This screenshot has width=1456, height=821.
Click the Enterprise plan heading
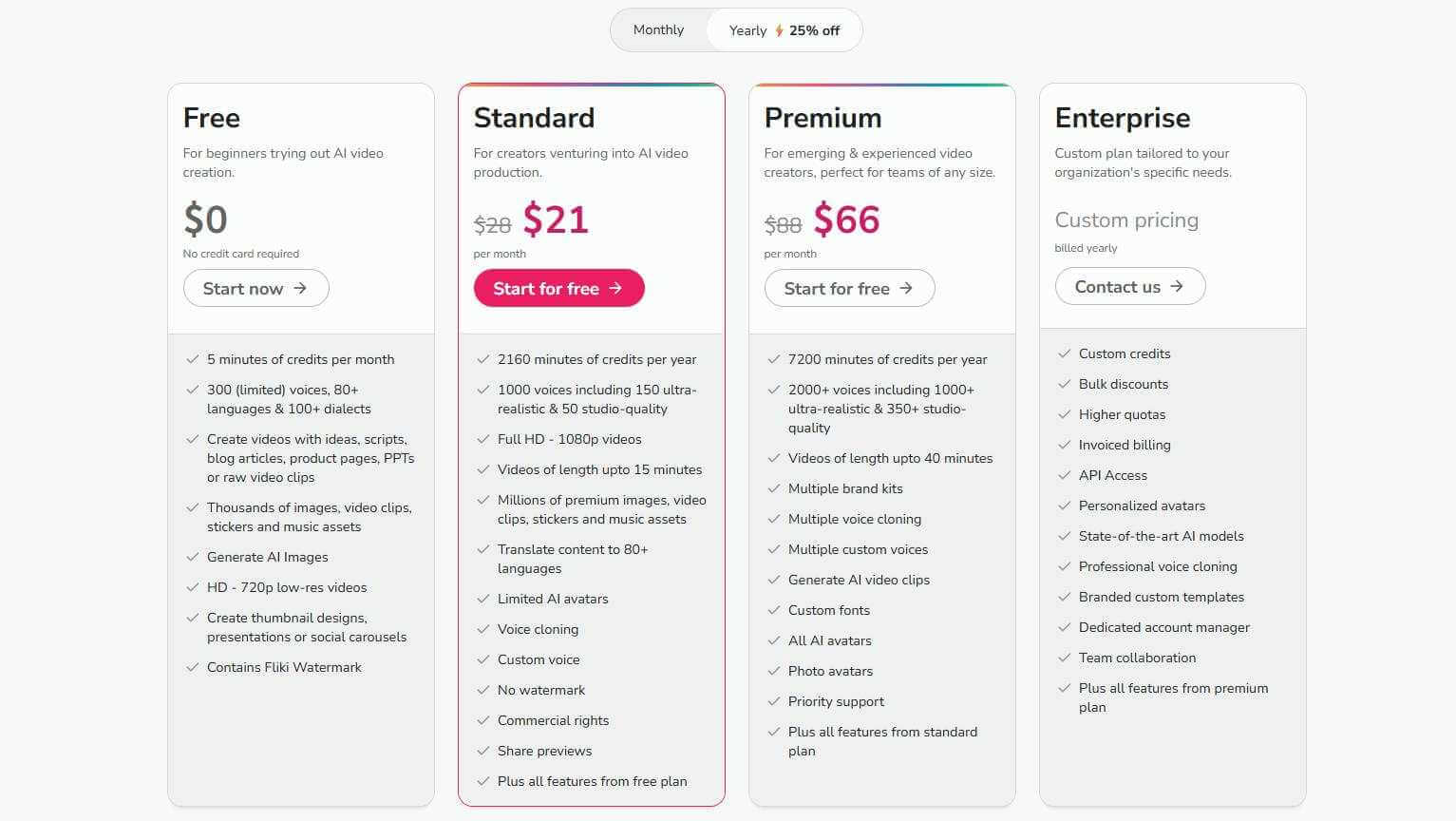[x=1123, y=117]
